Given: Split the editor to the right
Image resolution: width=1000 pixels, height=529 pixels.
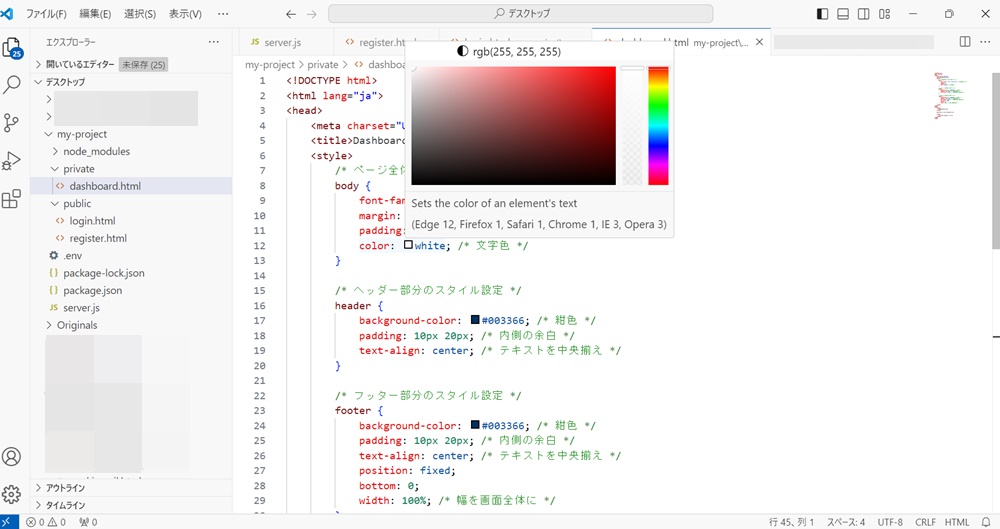Looking at the screenshot, I should [965, 41].
